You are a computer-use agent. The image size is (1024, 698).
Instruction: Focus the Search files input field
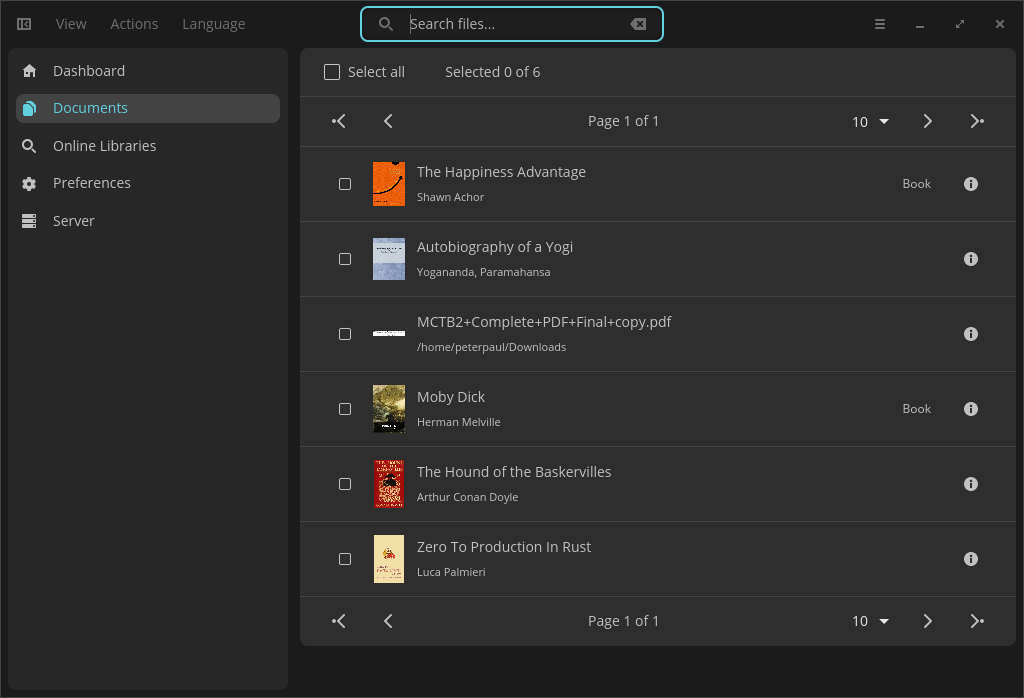512,24
